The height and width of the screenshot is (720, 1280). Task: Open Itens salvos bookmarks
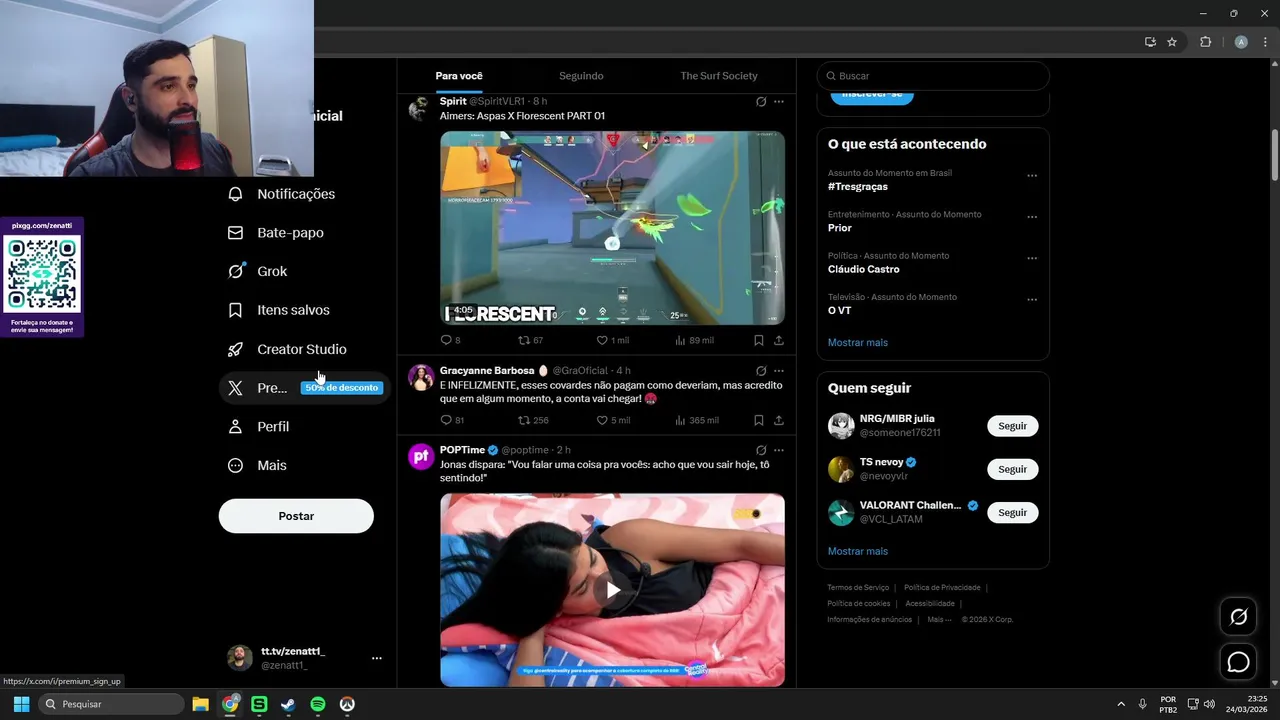[x=280, y=310]
